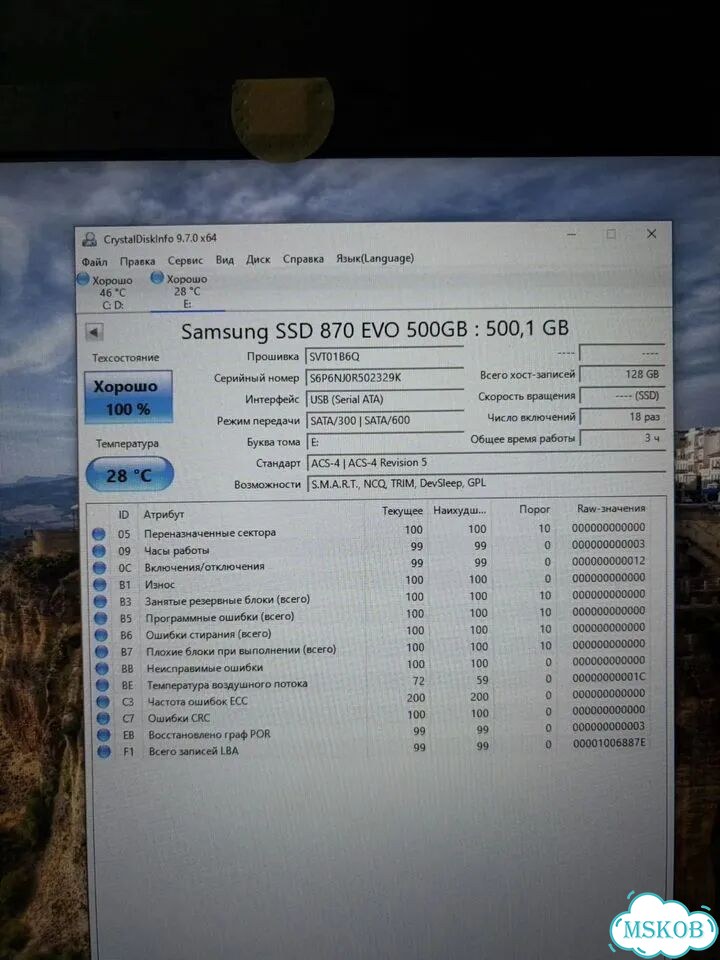Click the 28 °C temperature button
This screenshot has width=720, height=960.
point(129,474)
